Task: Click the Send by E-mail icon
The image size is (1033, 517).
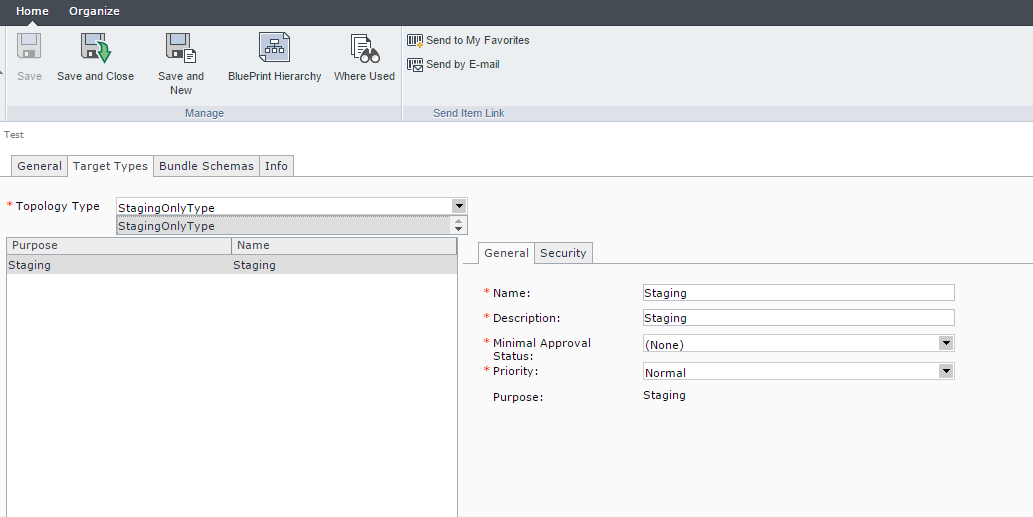Action: 415,64
